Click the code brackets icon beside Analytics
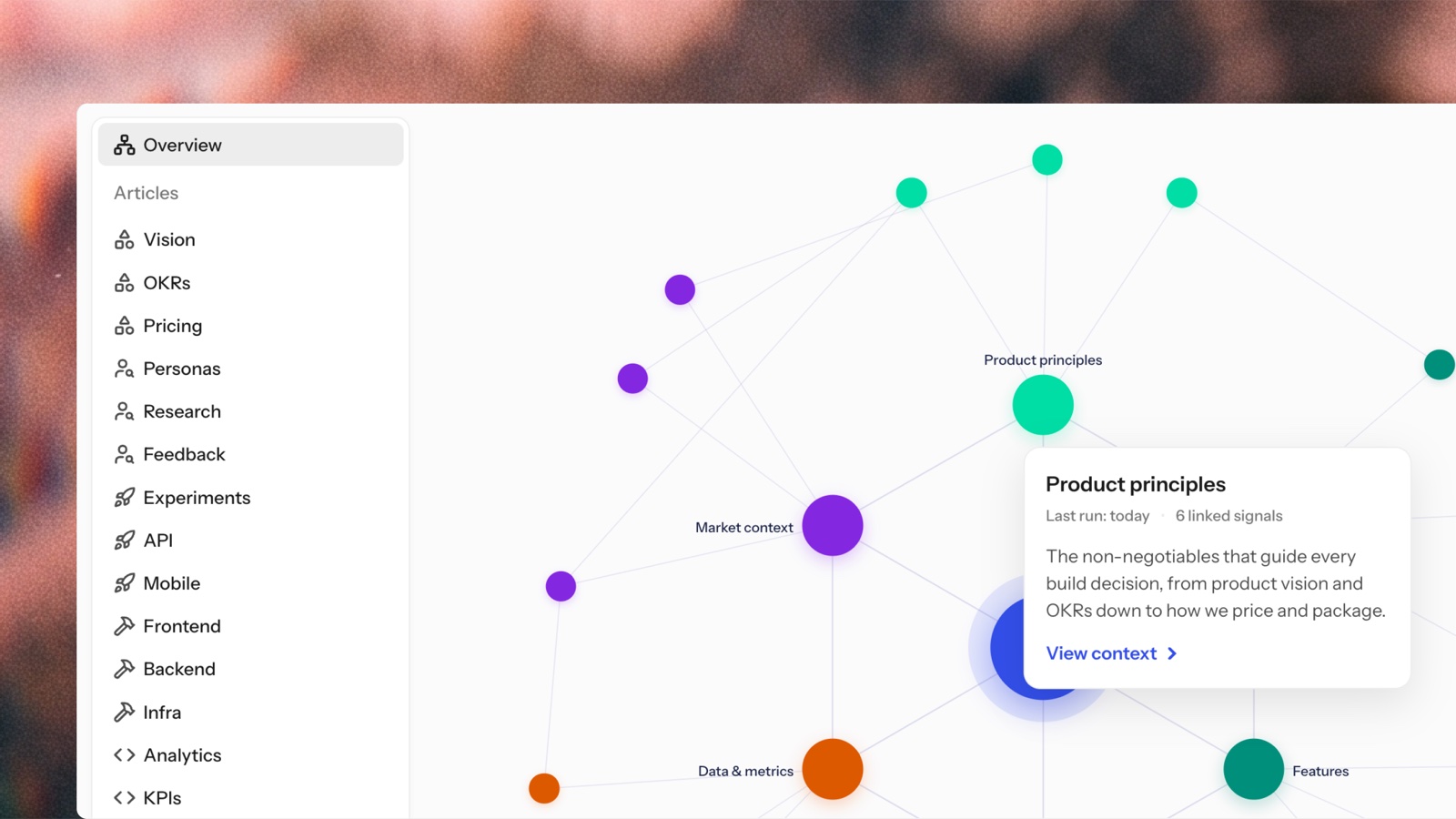 [x=125, y=755]
